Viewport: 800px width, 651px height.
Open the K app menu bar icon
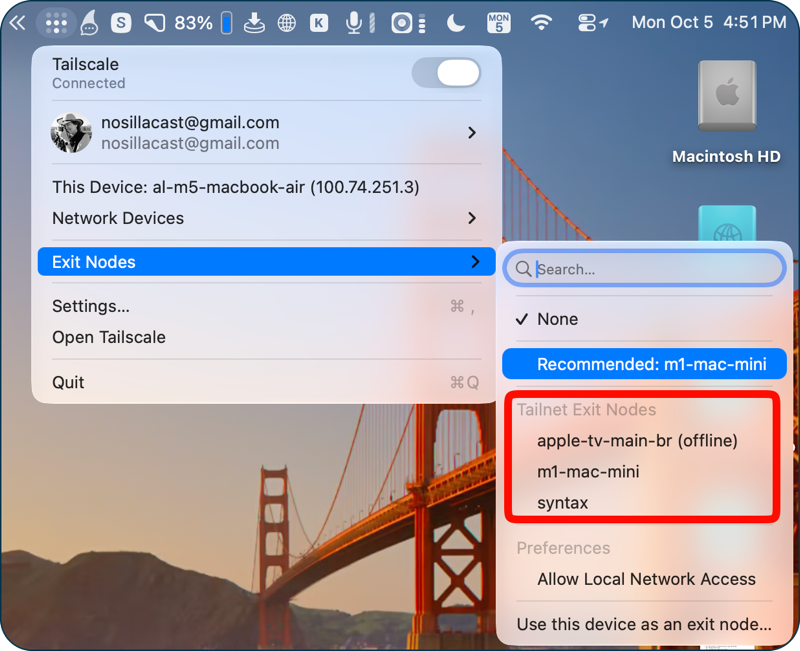pos(319,23)
